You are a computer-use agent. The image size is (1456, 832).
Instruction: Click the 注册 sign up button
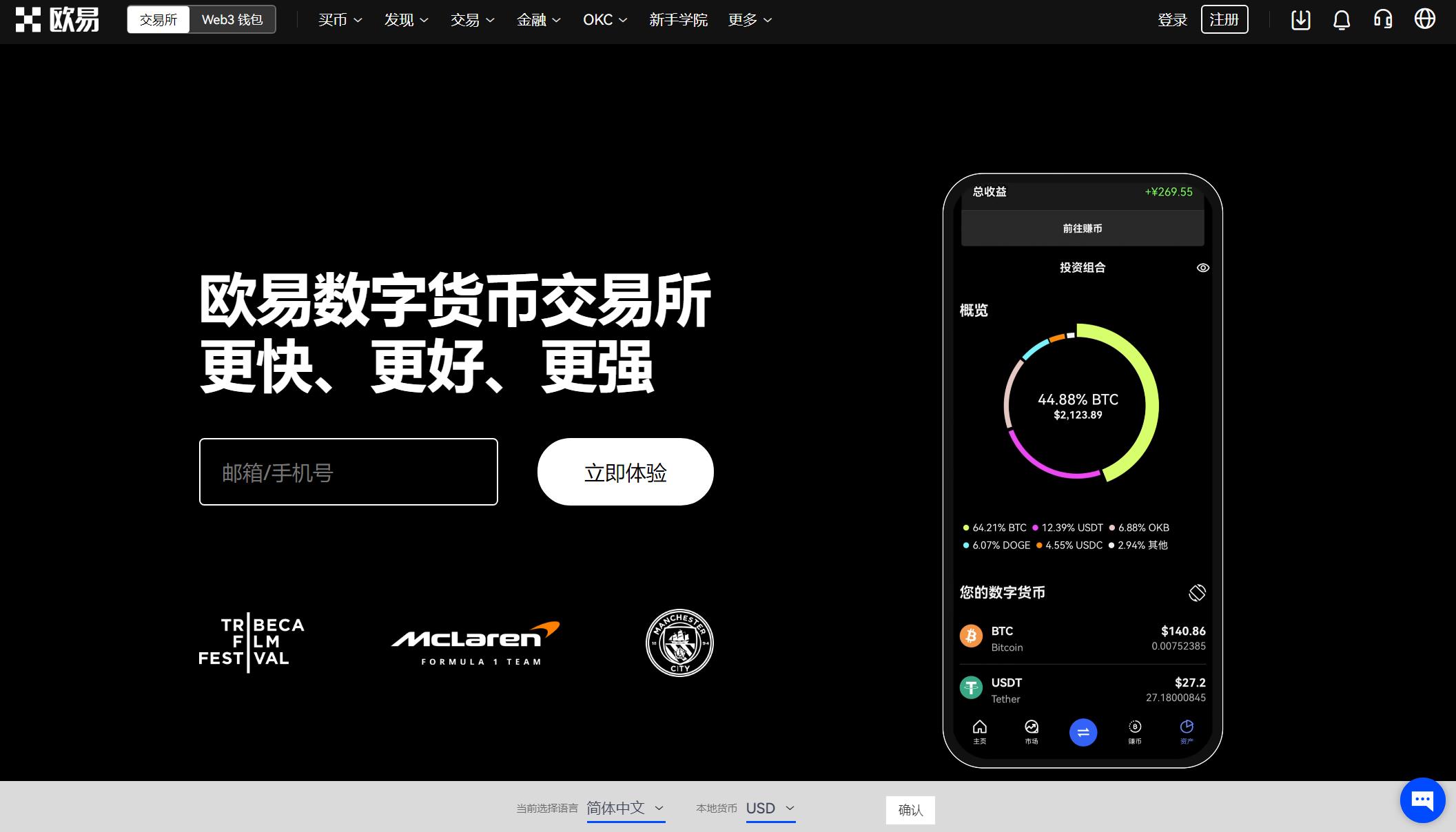1225,19
